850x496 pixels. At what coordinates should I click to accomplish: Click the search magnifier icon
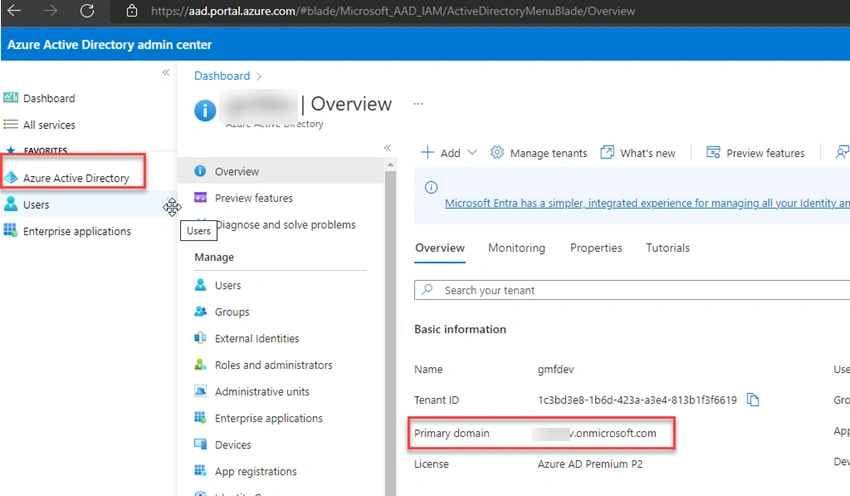point(427,289)
